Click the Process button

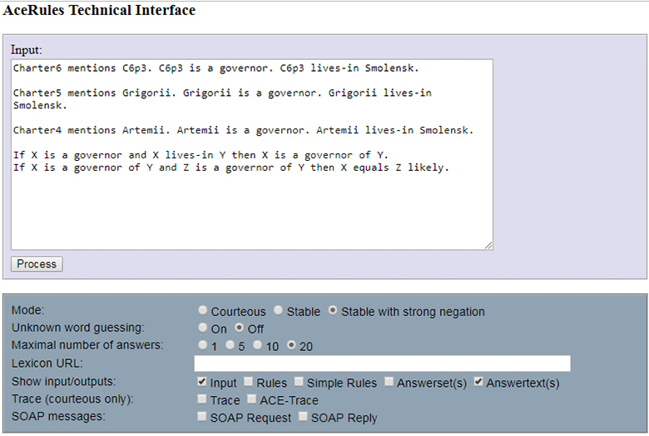pyautogui.click(x=37, y=264)
